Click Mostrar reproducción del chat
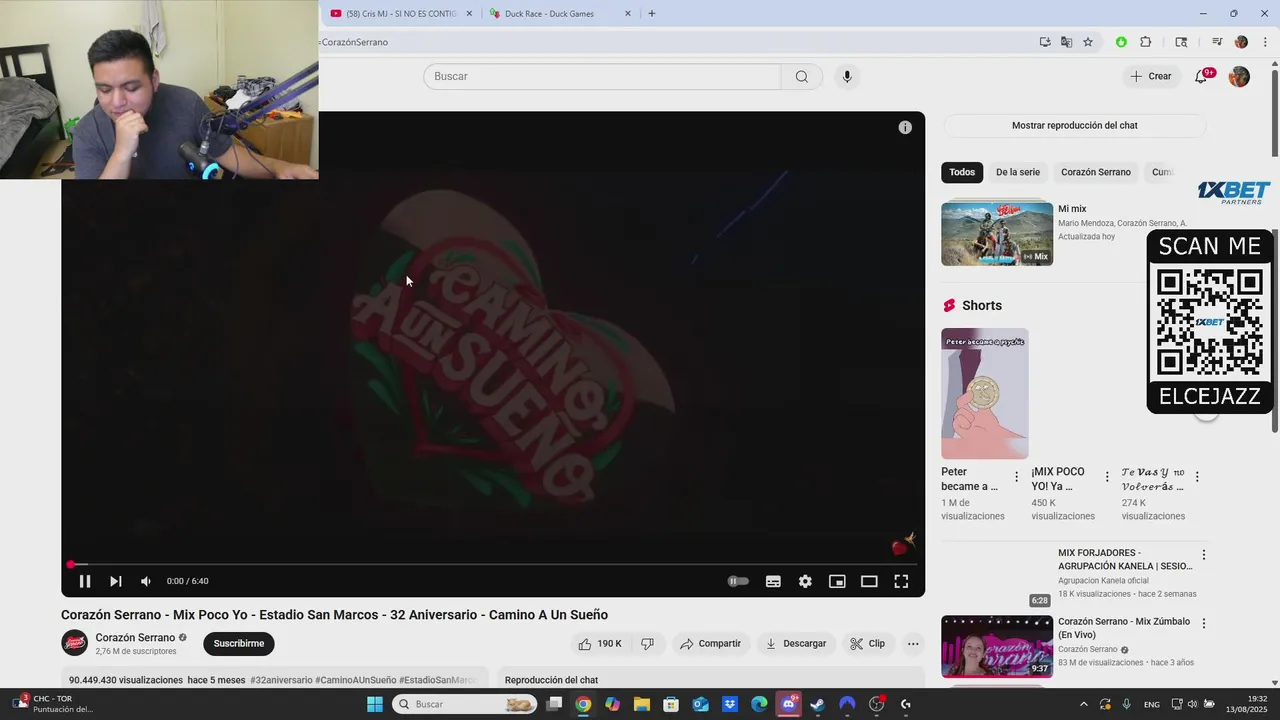 1075,126
